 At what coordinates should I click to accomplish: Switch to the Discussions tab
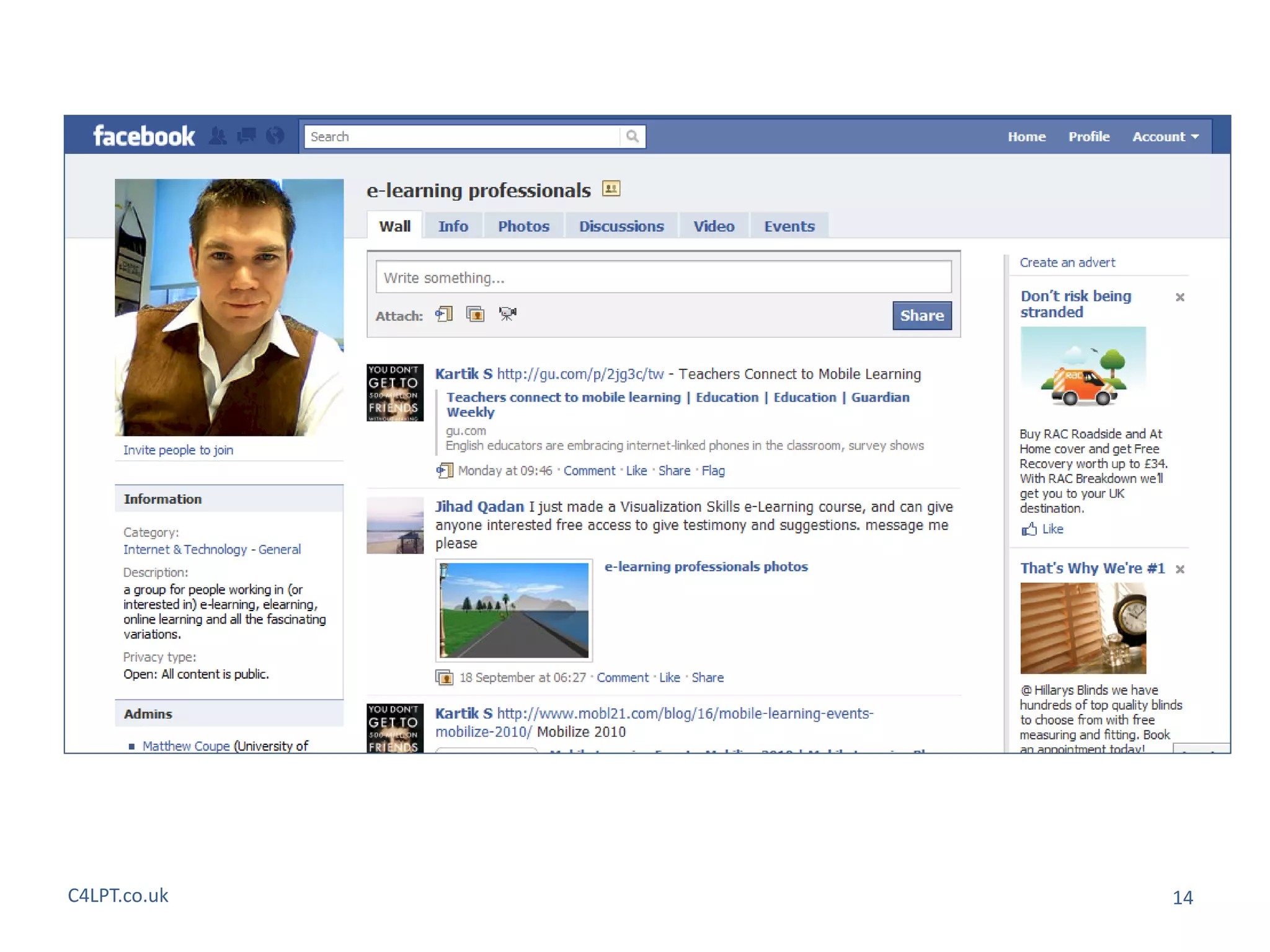click(x=621, y=226)
